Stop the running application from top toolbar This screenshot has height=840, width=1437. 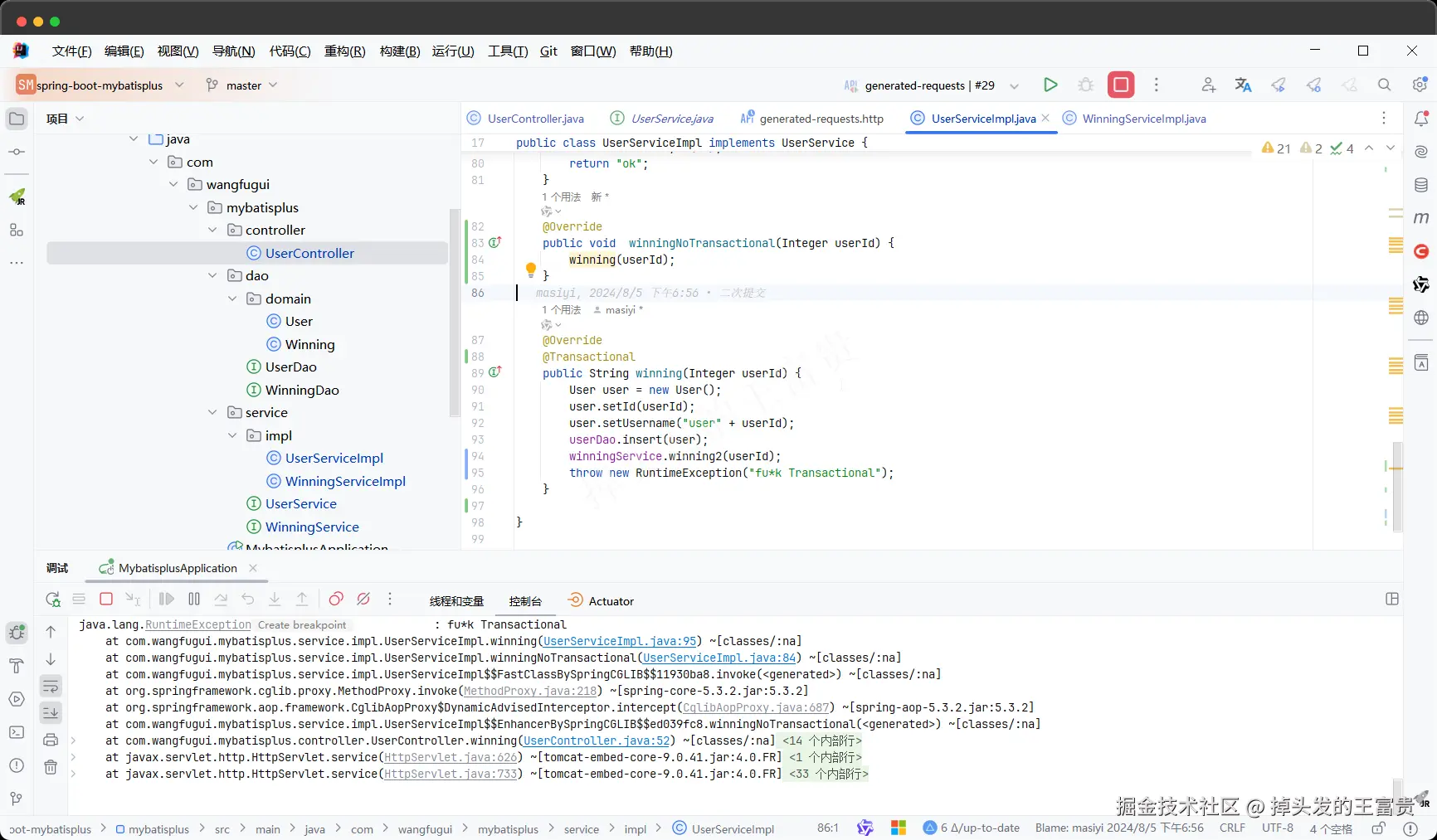[1121, 85]
